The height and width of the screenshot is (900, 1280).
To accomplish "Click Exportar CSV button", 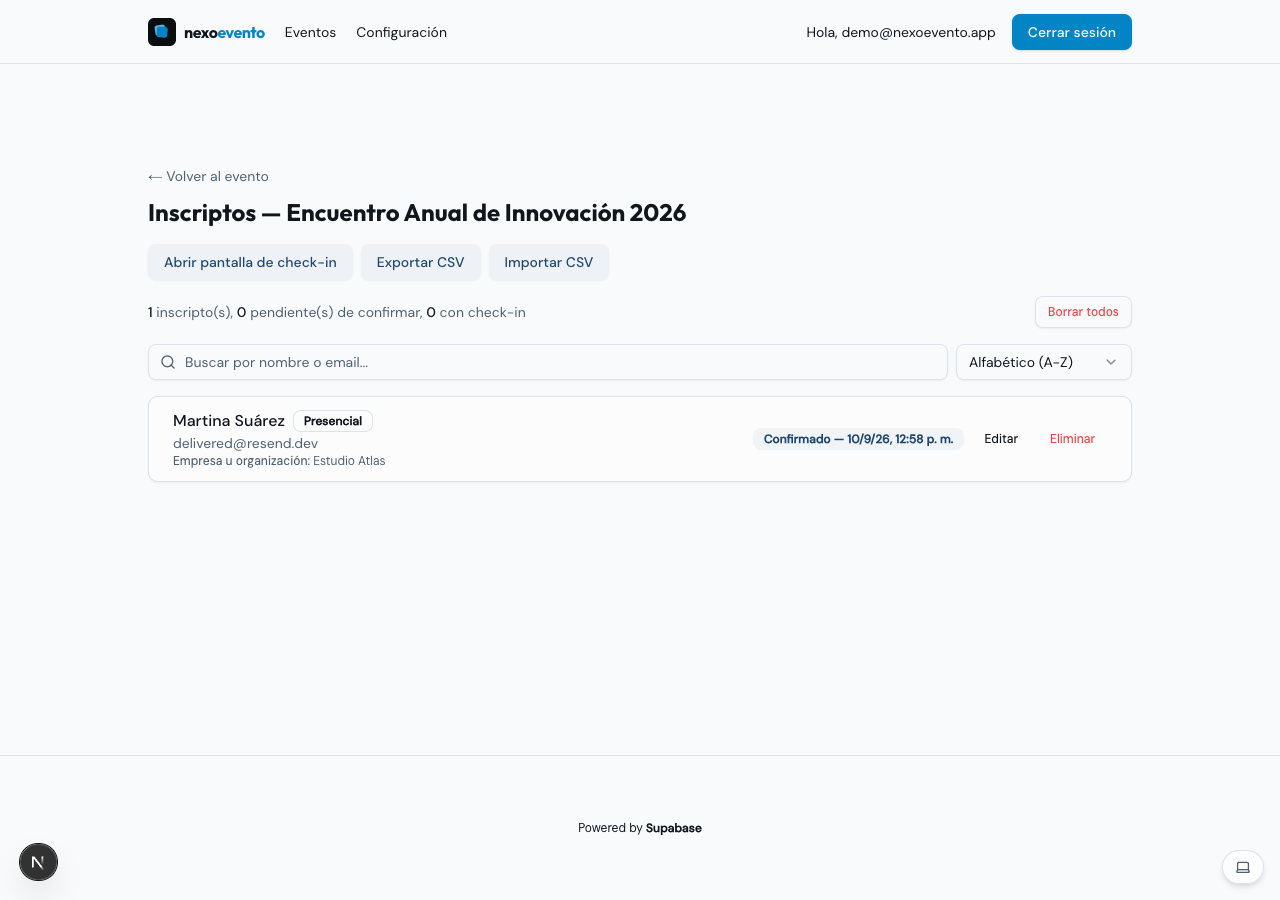I will [x=421, y=262].
